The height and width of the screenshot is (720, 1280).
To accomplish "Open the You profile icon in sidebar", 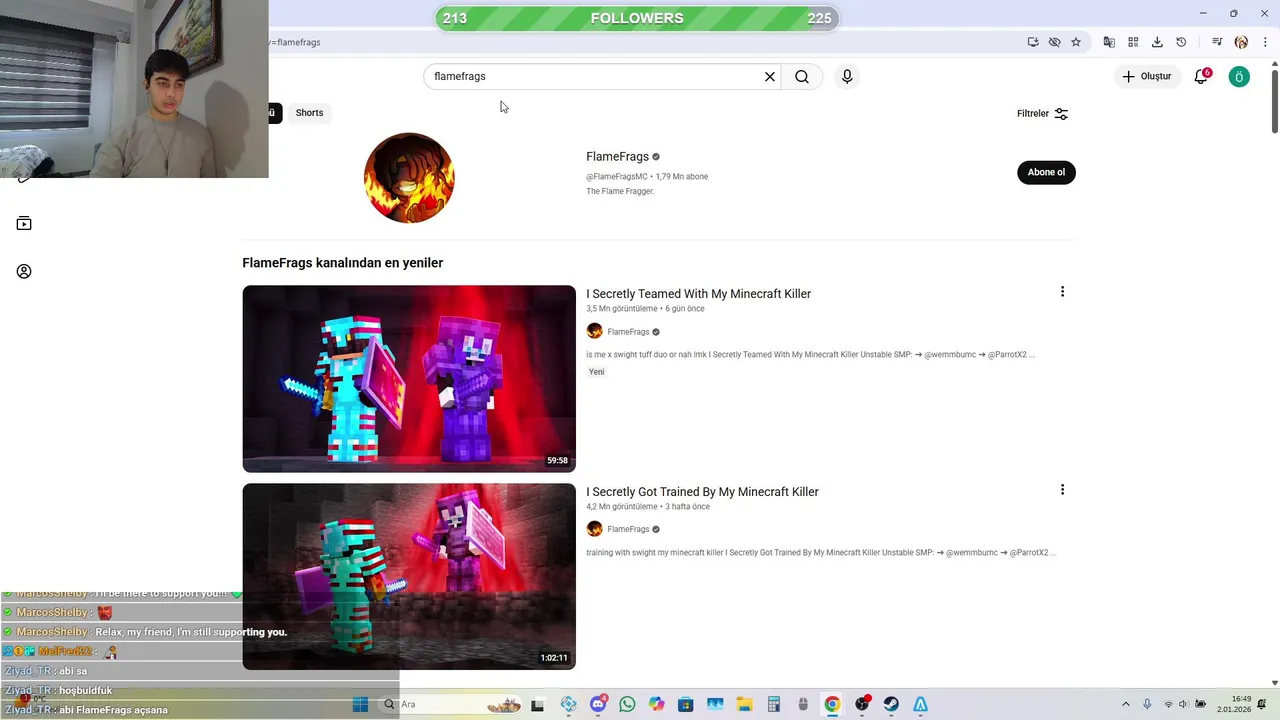I will pyautogui.click(x=24, y=272).
